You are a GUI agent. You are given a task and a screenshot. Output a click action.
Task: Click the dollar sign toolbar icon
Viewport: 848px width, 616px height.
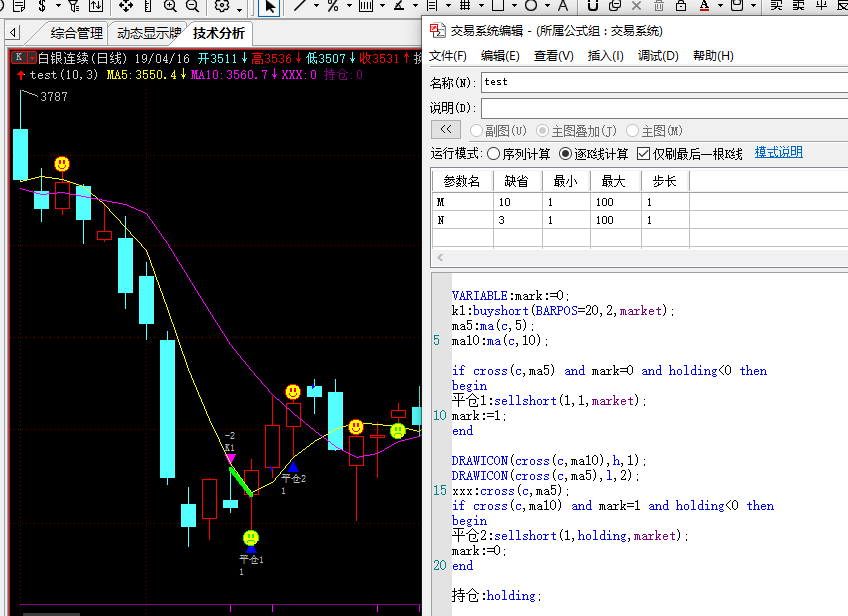[42, 6]
